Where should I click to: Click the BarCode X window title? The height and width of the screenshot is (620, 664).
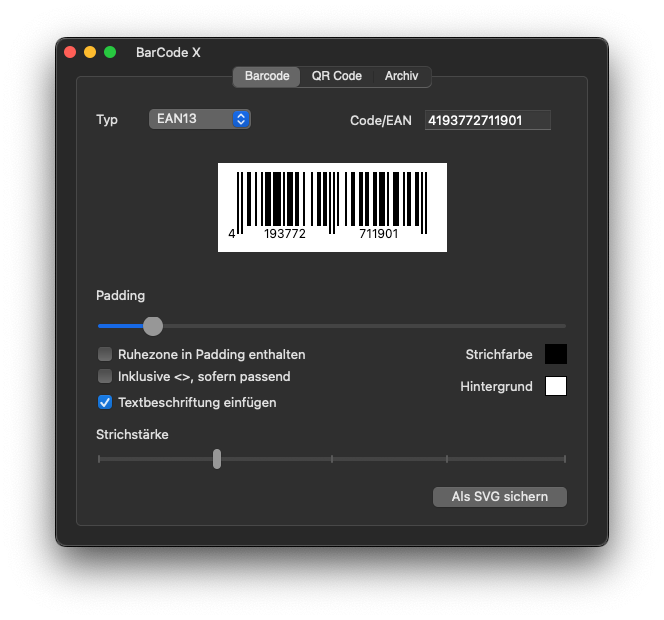(x=168, y=53)
